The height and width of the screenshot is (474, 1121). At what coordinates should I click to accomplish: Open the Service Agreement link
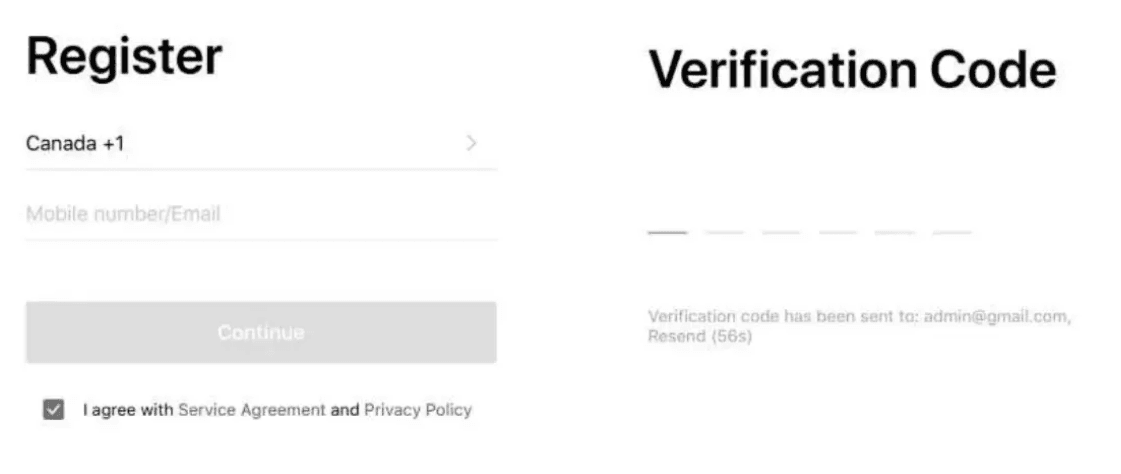252,410
